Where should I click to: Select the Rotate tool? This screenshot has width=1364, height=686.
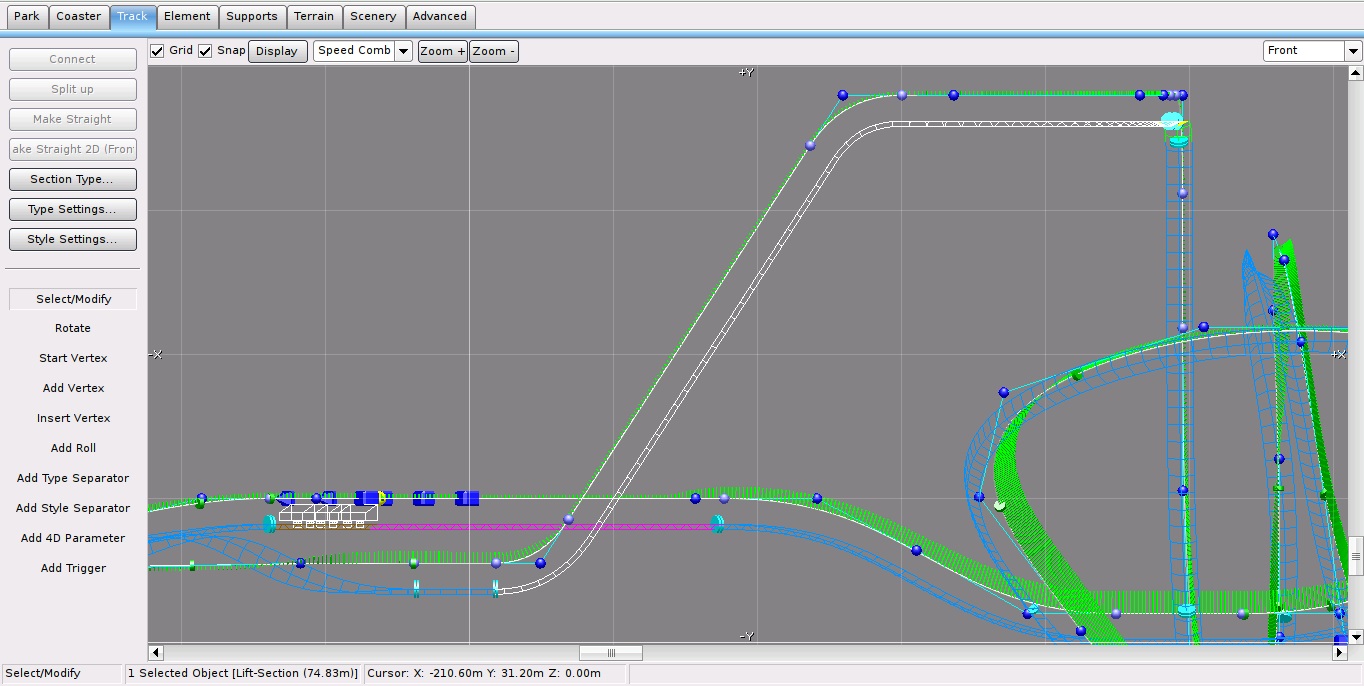73,328
